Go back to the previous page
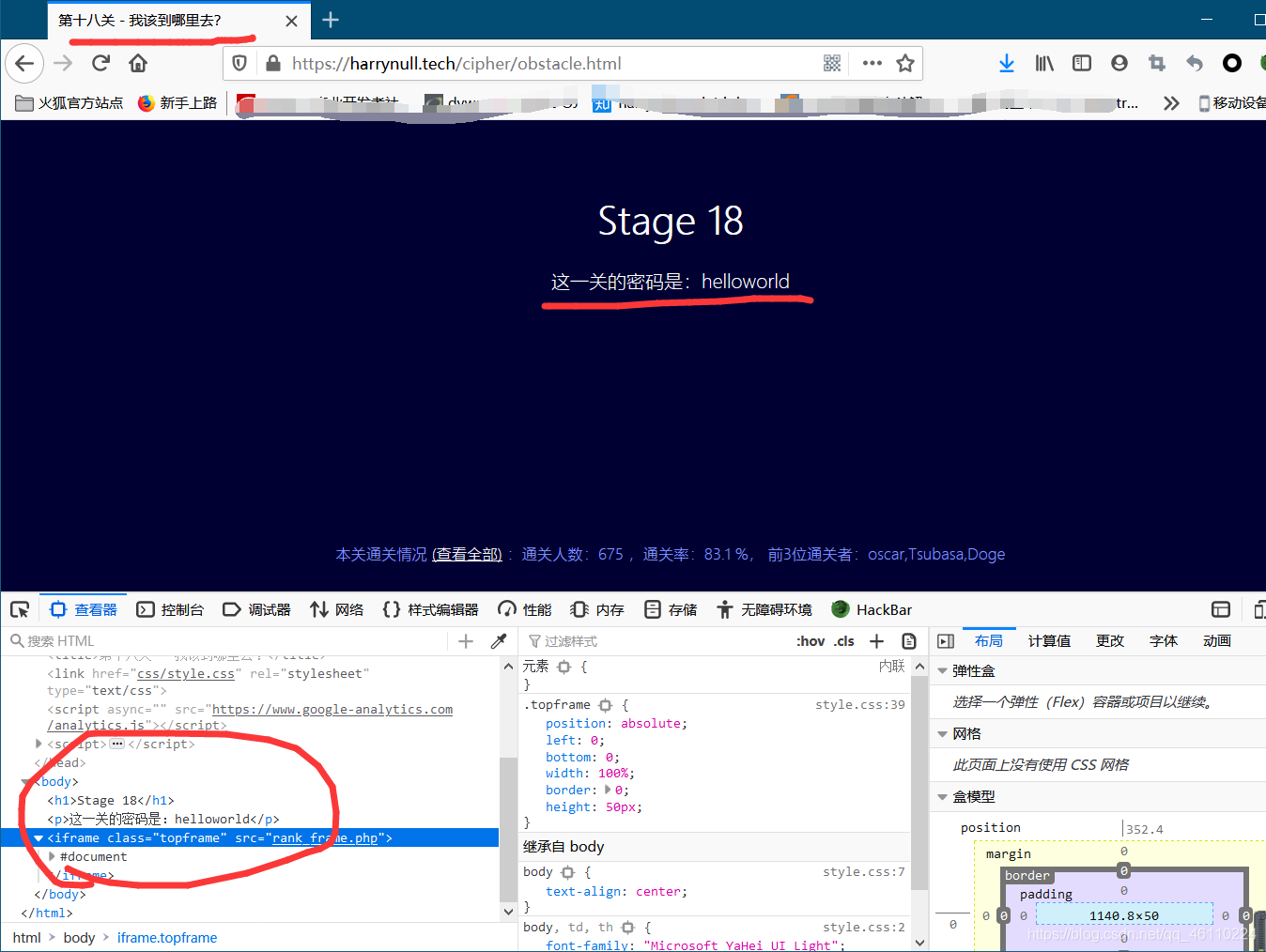This screenshot has width=1266, height=952. click(x=24, y=63)
